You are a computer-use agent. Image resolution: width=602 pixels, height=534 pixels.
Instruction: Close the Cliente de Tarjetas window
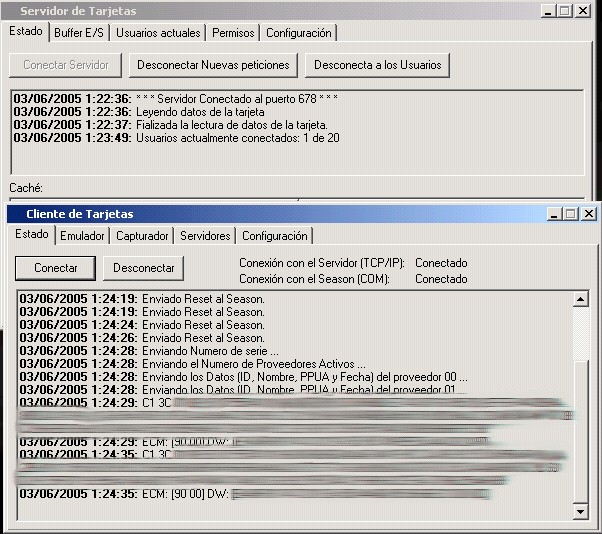[x=588, y=214]
